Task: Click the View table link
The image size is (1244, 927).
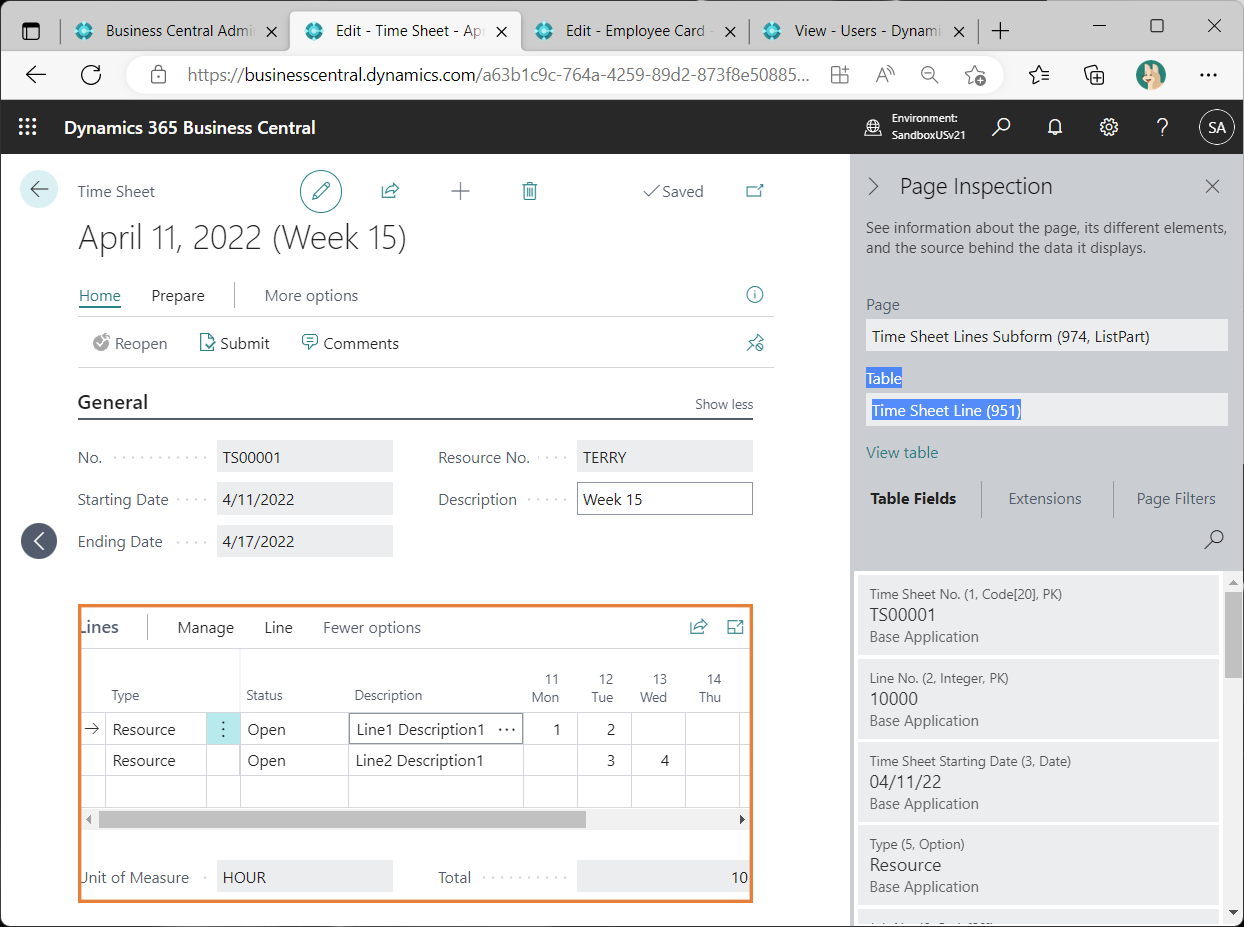Action: point(902,452)
